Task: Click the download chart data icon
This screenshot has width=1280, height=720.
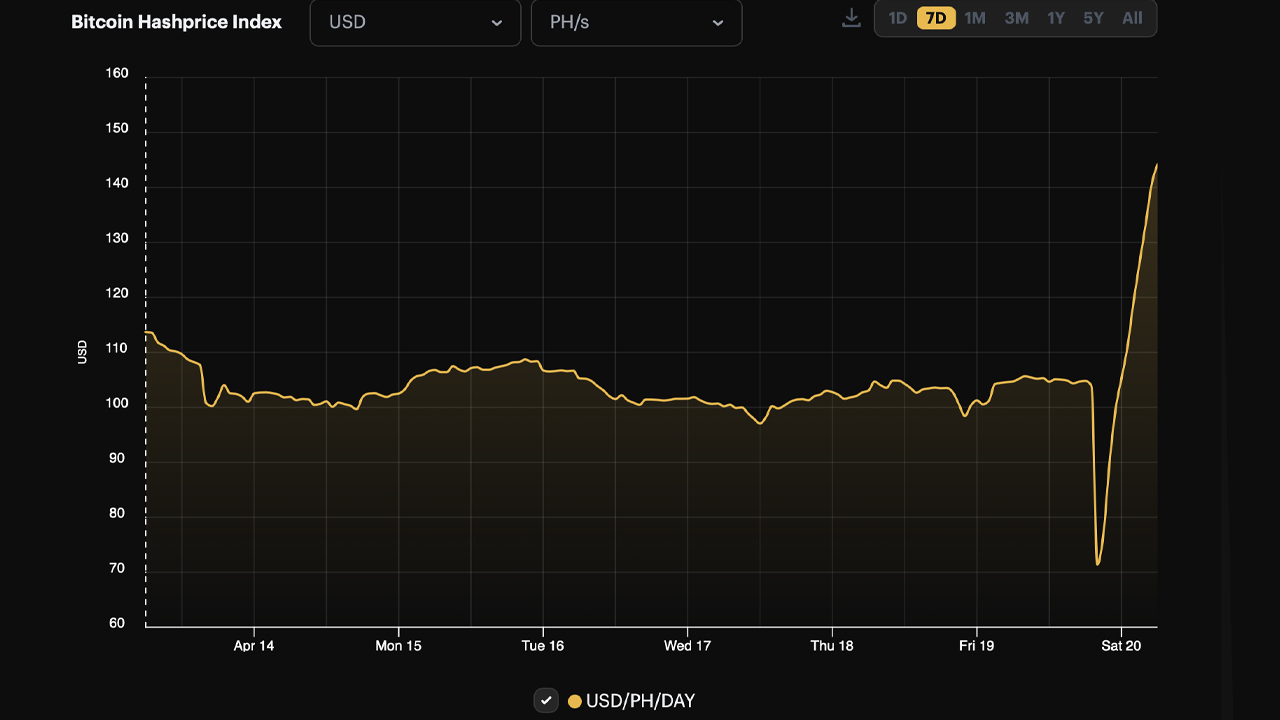Action: point(851,17)
